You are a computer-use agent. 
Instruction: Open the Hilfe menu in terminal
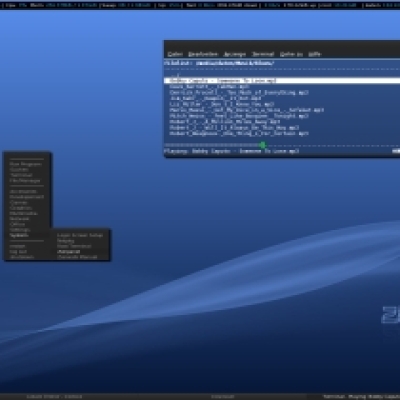[314, 54]
